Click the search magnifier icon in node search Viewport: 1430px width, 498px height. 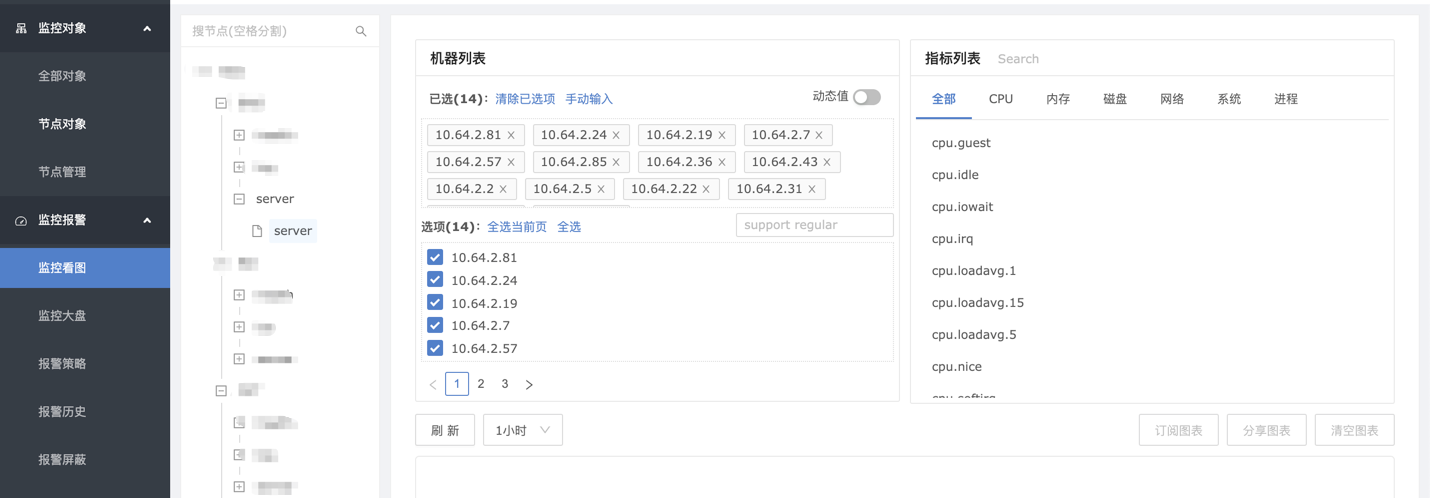click(361, 32)
